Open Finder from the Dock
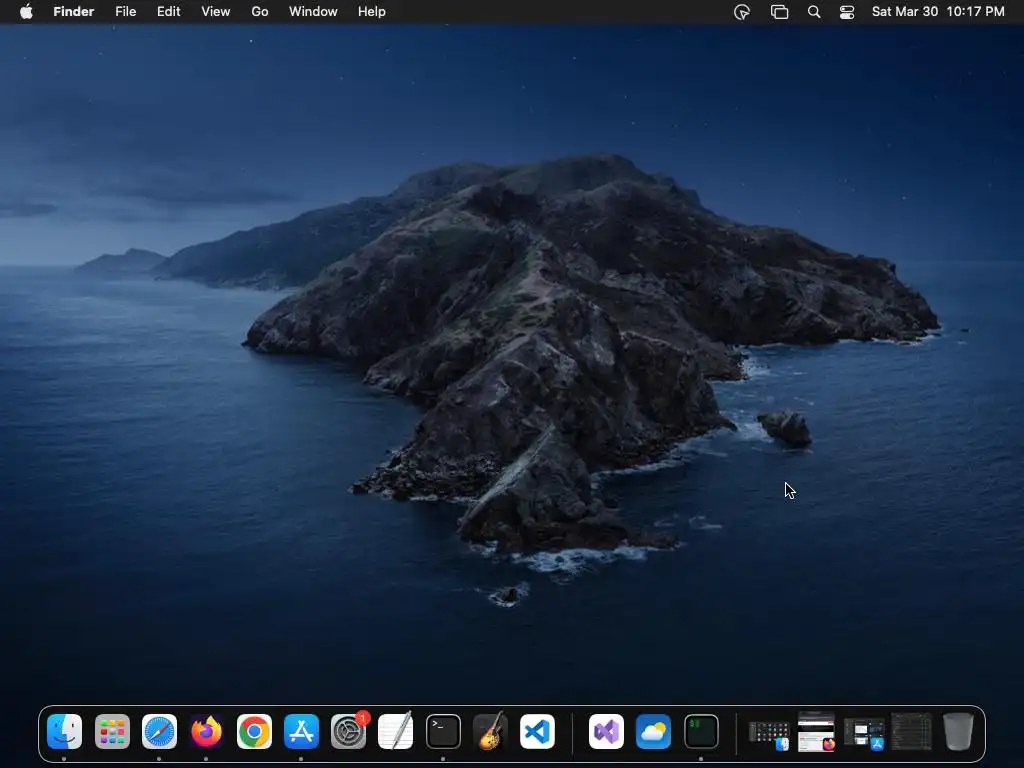 click(x=64, y=731)
